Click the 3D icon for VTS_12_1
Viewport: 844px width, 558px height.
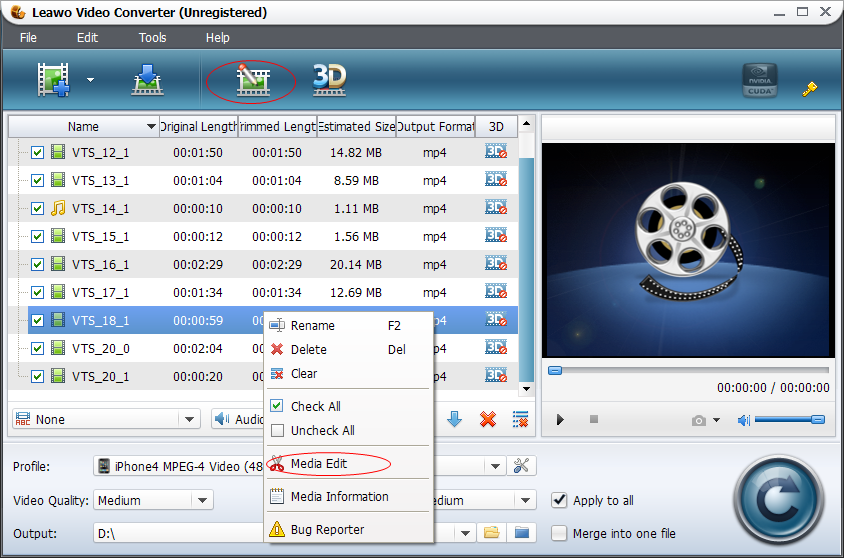tap(496, 151)
